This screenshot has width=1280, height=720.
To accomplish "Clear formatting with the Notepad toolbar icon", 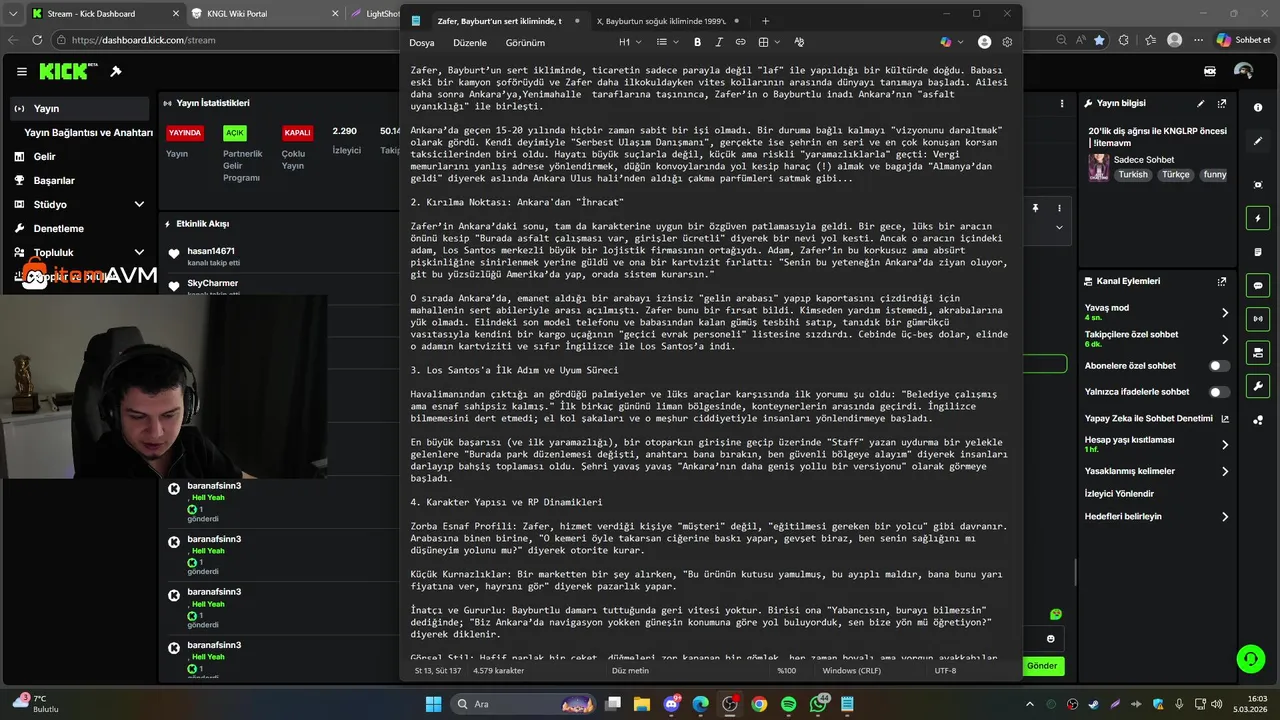I will pyautogui.click(x=799, y=42).
